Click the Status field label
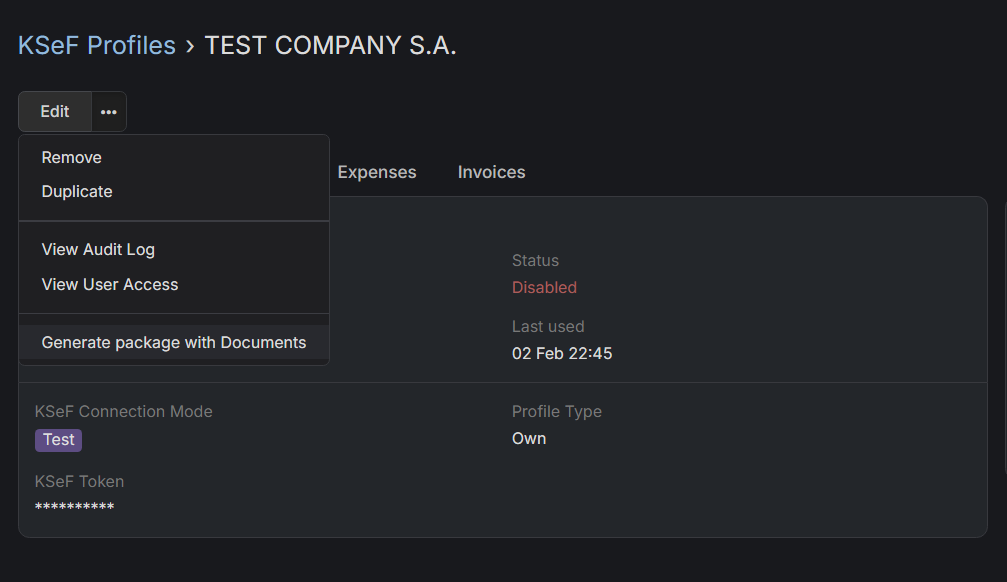This screenshot has width=1007, height=582. coord(535,261)
